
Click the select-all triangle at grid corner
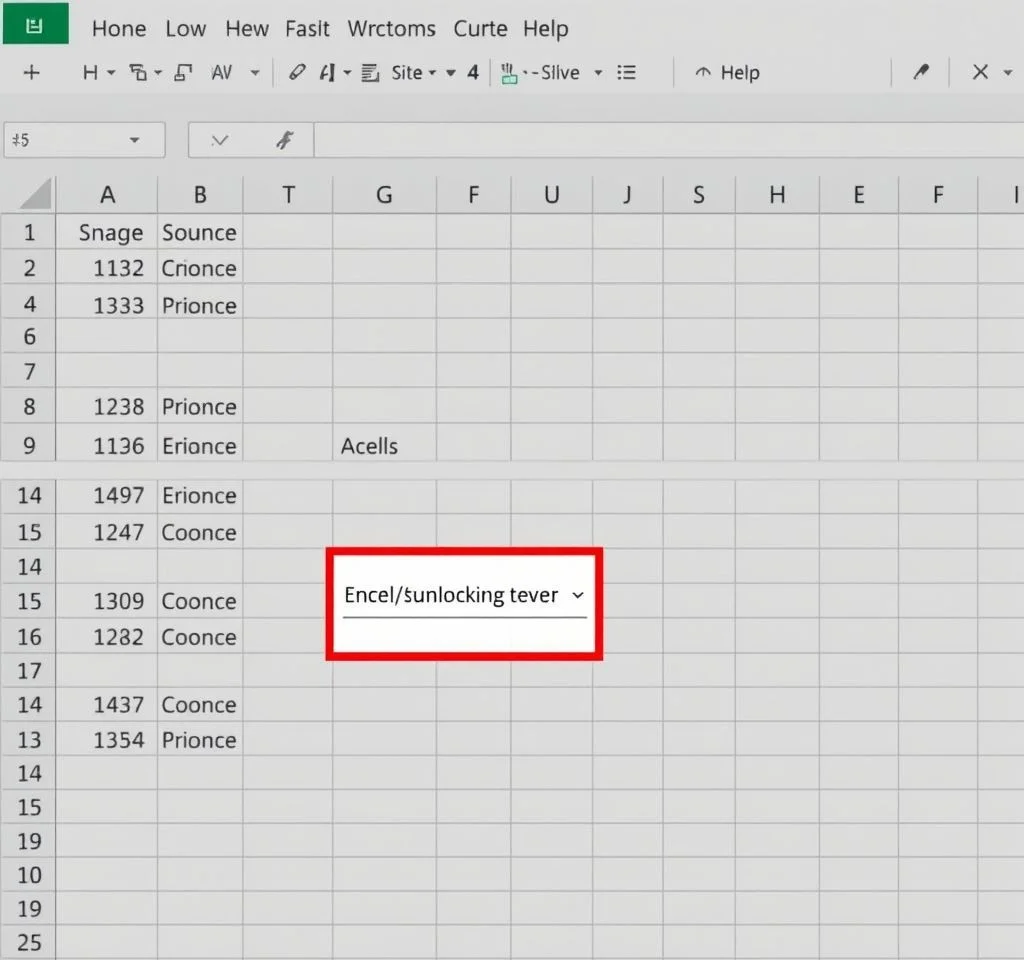[35, 194]
